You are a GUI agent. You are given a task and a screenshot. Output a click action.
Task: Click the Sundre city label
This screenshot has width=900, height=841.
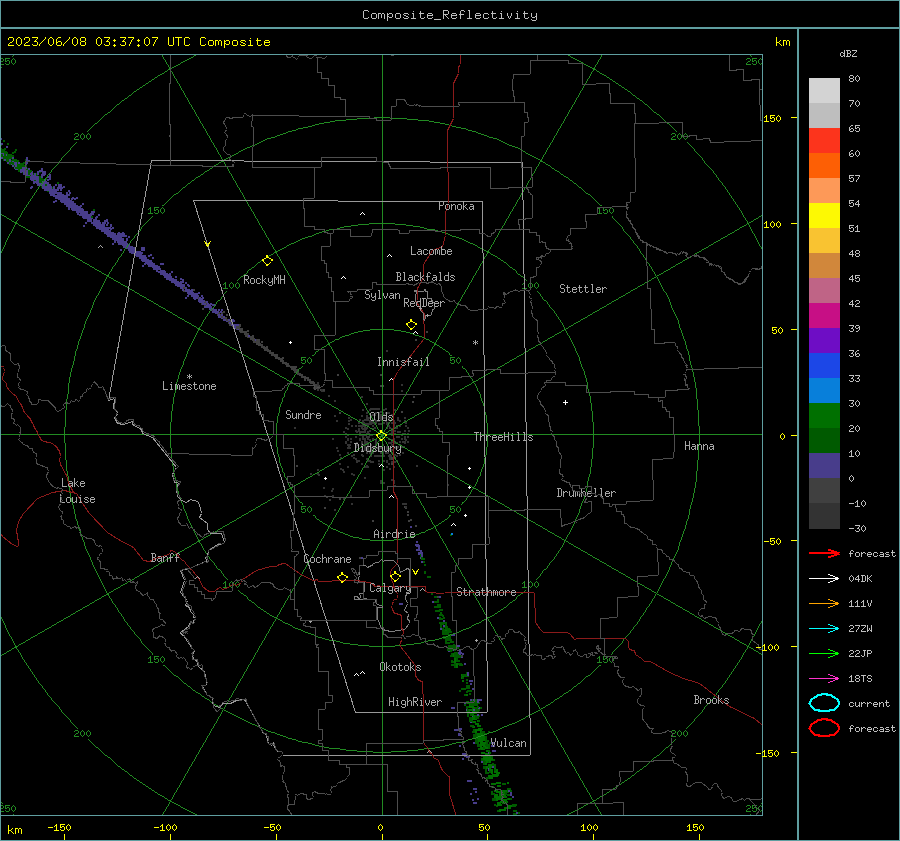(303, 414)
